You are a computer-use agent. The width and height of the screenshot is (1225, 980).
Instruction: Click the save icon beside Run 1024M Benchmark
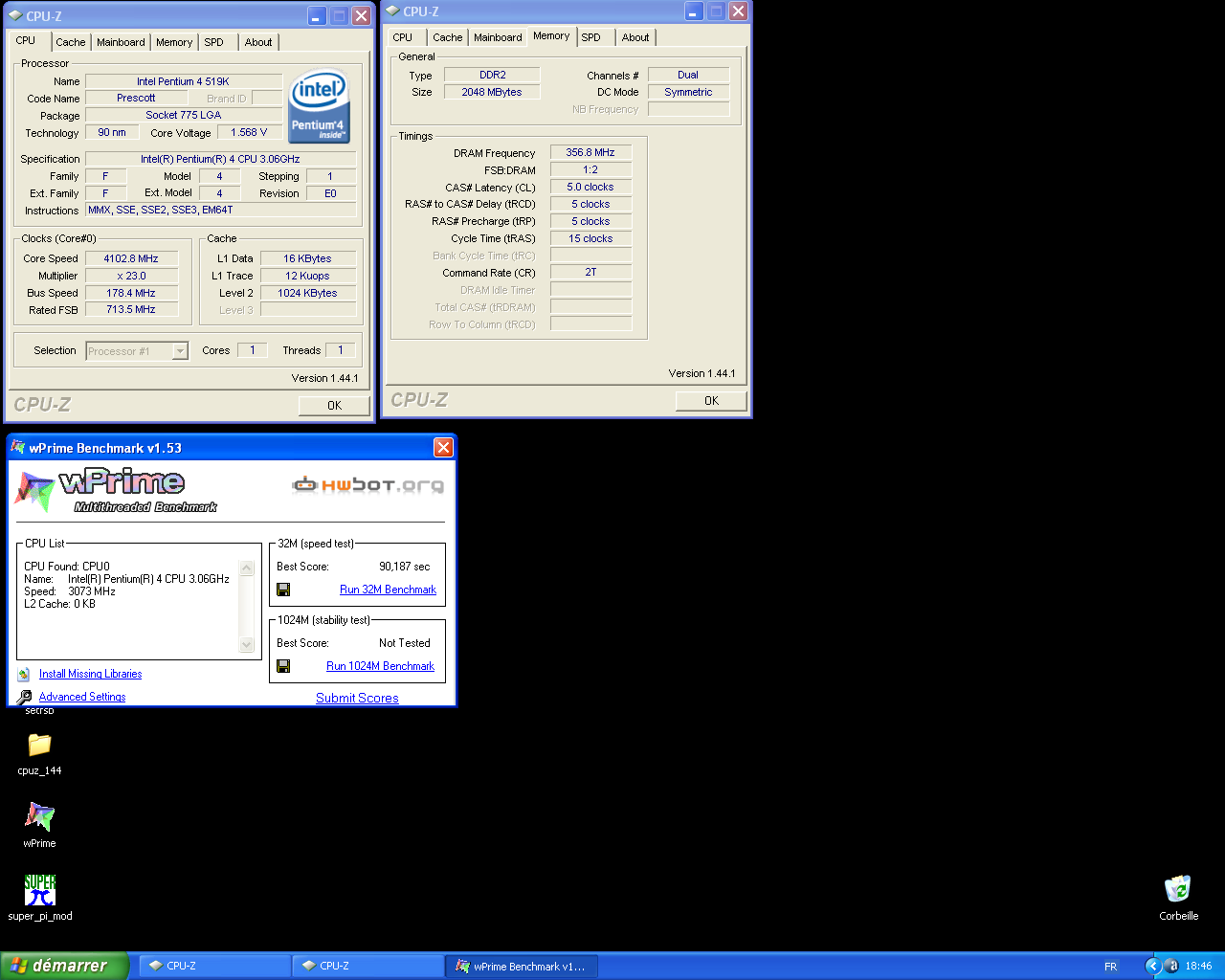click(283, 666)
